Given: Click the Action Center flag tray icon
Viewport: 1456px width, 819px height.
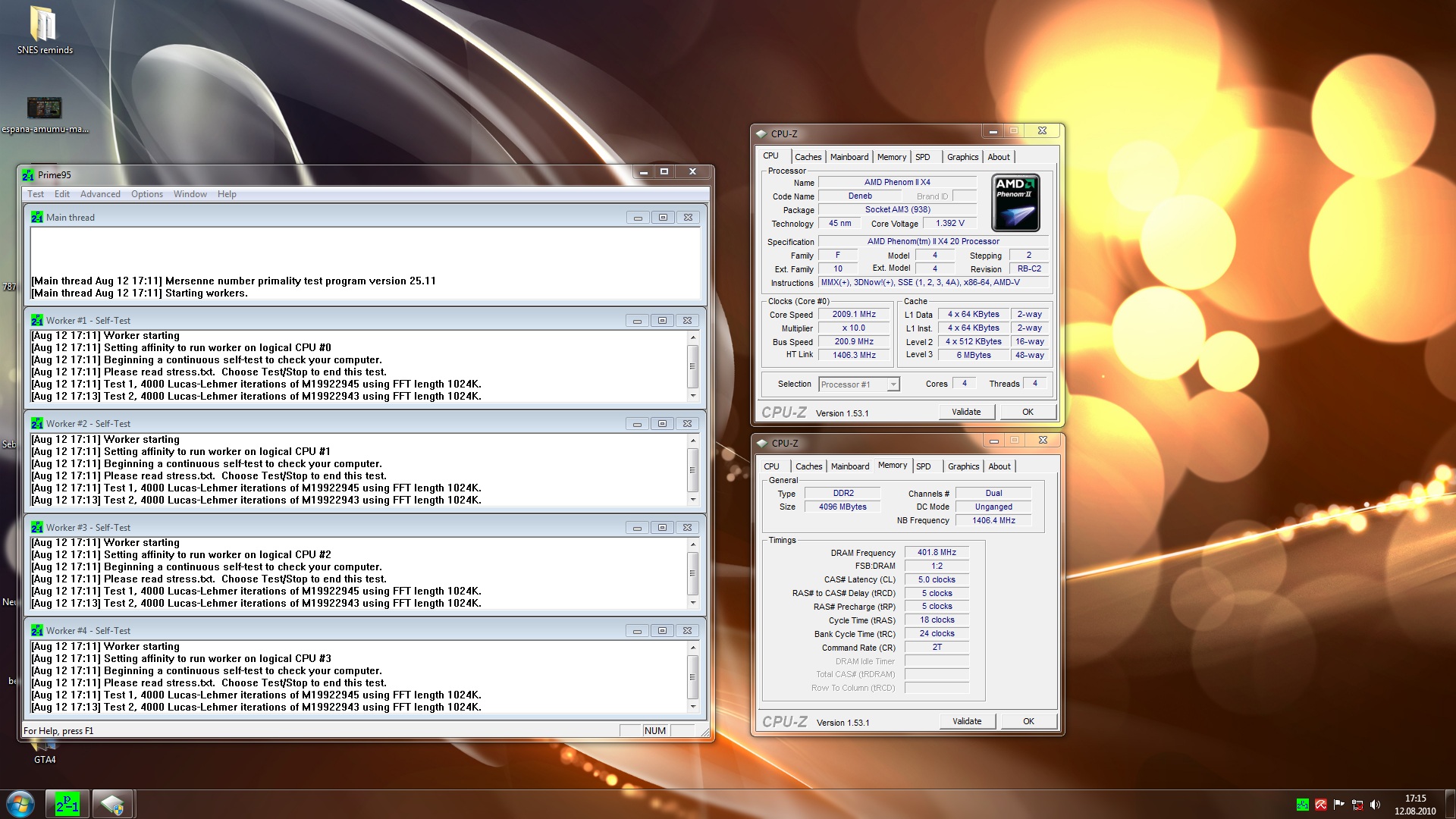Looking at the screenshot, I should click(1339, 805).
